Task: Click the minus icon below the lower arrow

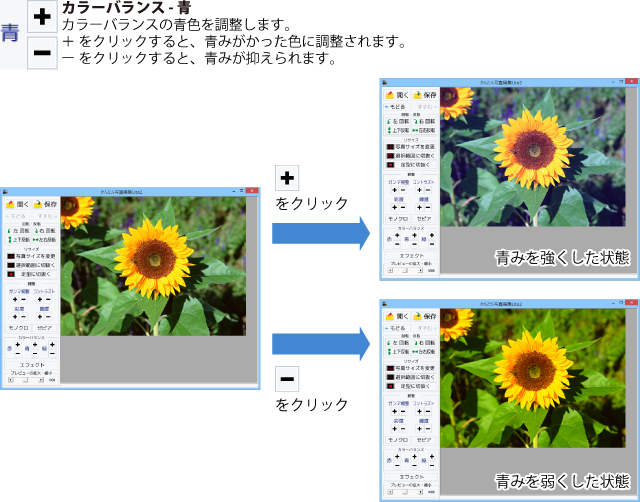Action: pyautogui.click(x=286, y=380)
